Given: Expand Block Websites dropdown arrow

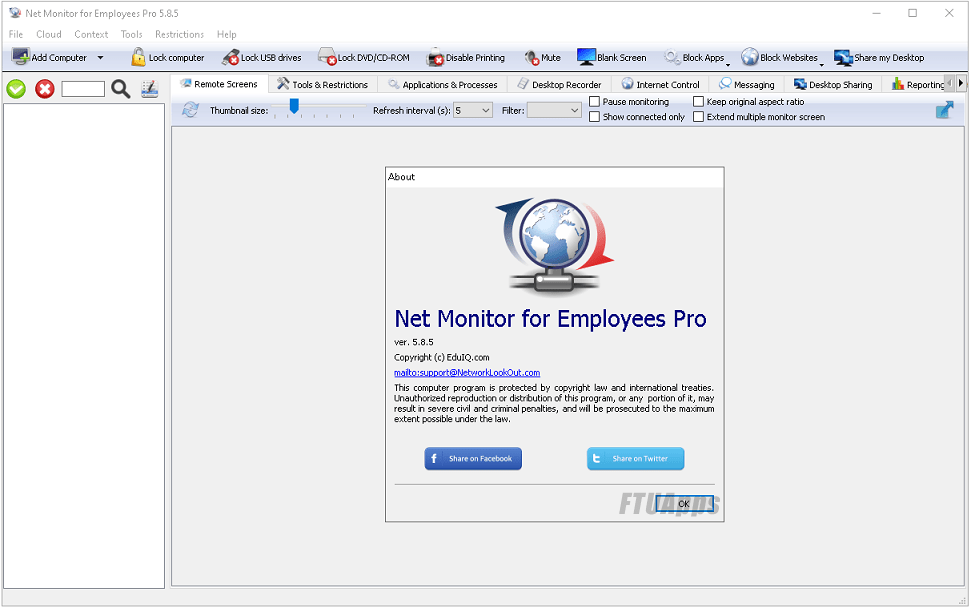Looking at the screenshot, I should [x=822, y=64].
